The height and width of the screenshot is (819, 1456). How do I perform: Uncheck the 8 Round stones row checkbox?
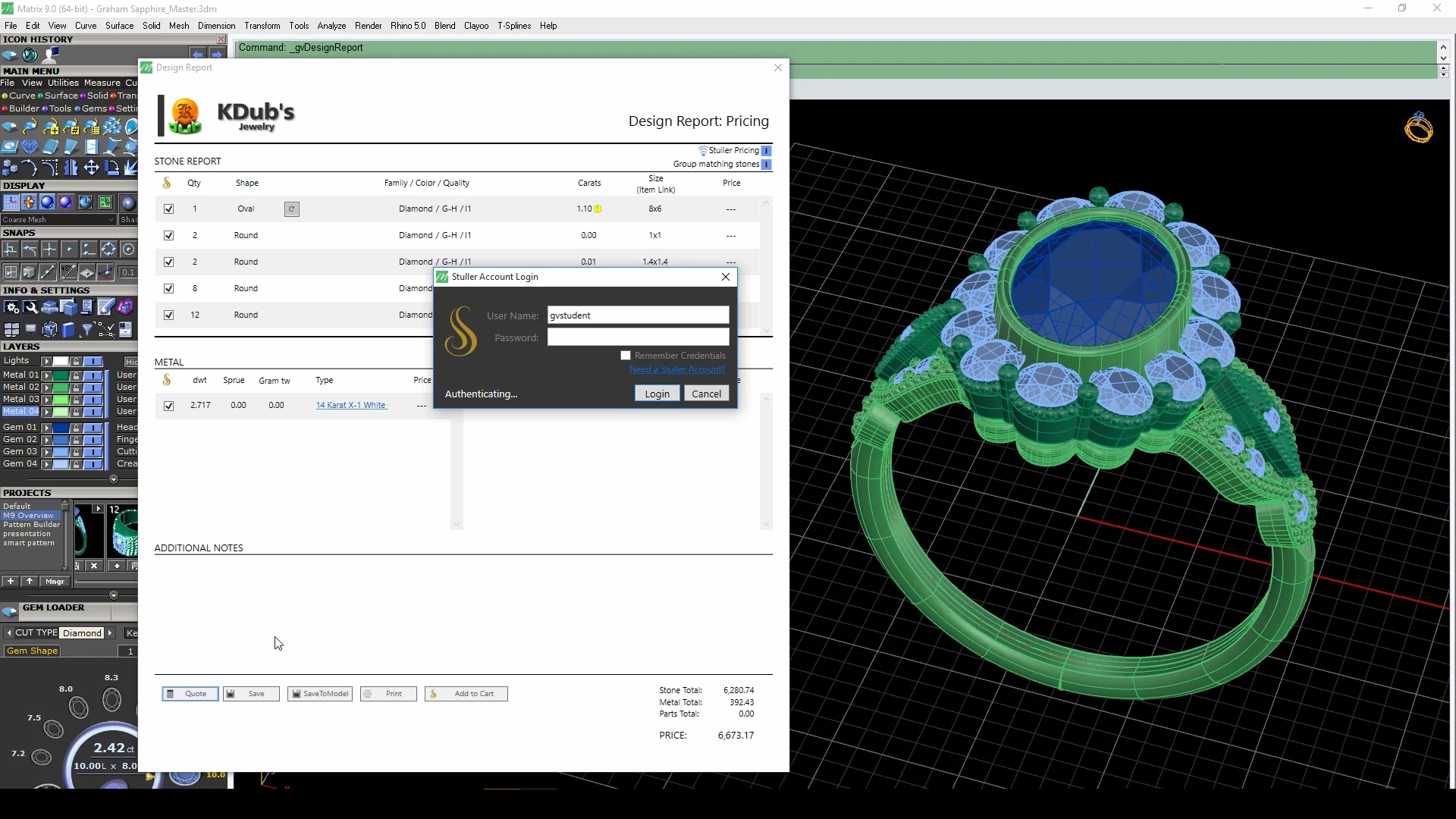(168, 288)
